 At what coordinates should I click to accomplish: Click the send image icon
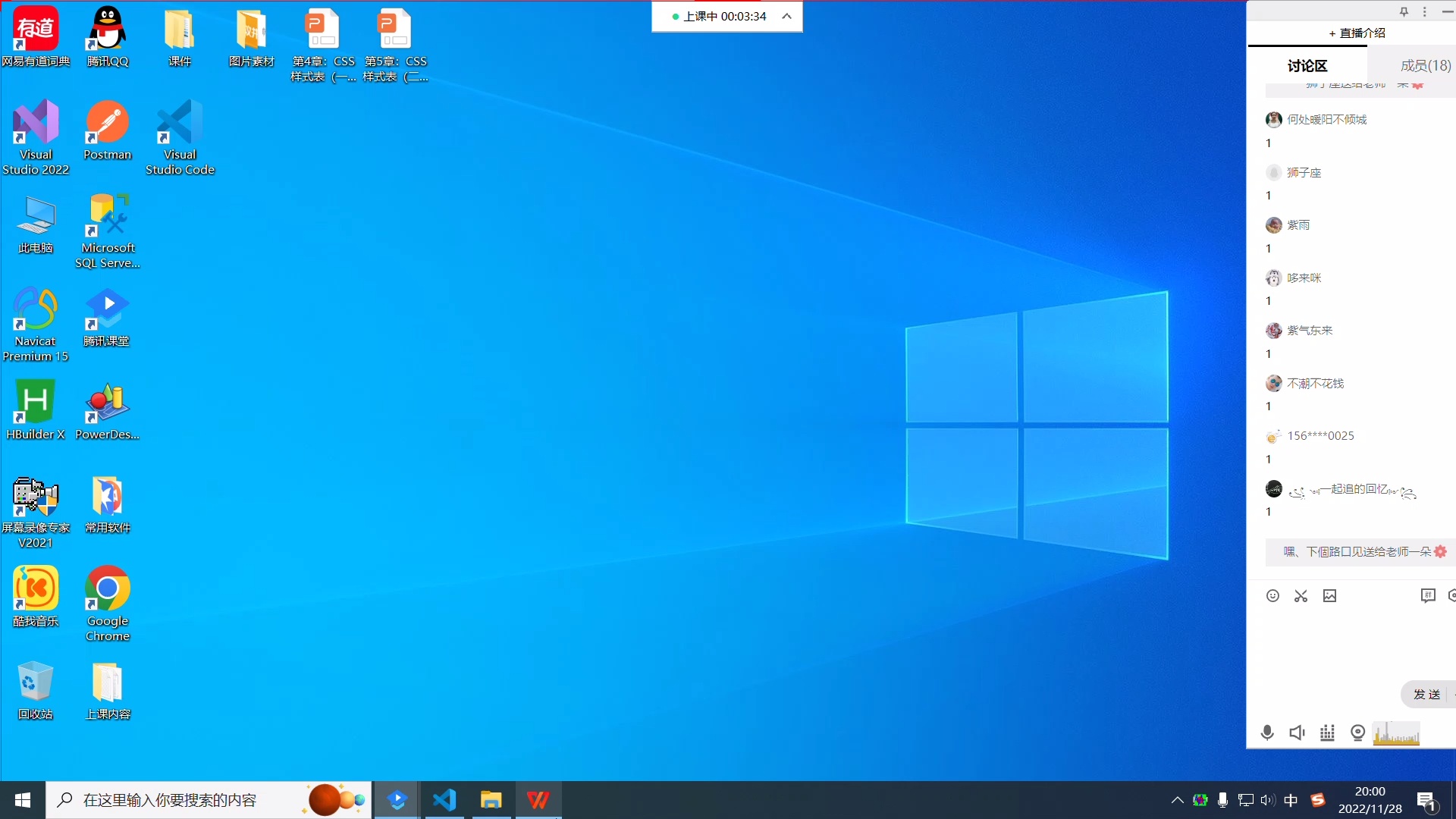coord(1329,596)
